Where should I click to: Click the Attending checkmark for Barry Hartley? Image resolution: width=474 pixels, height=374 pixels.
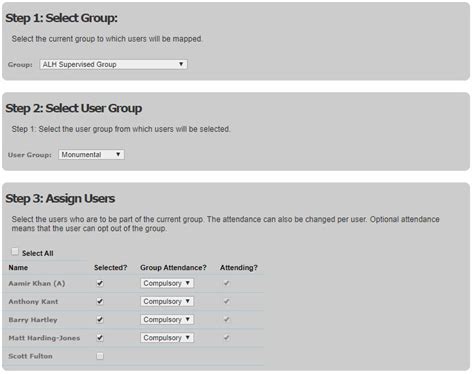pyautogui.click(x=226, y=320)
